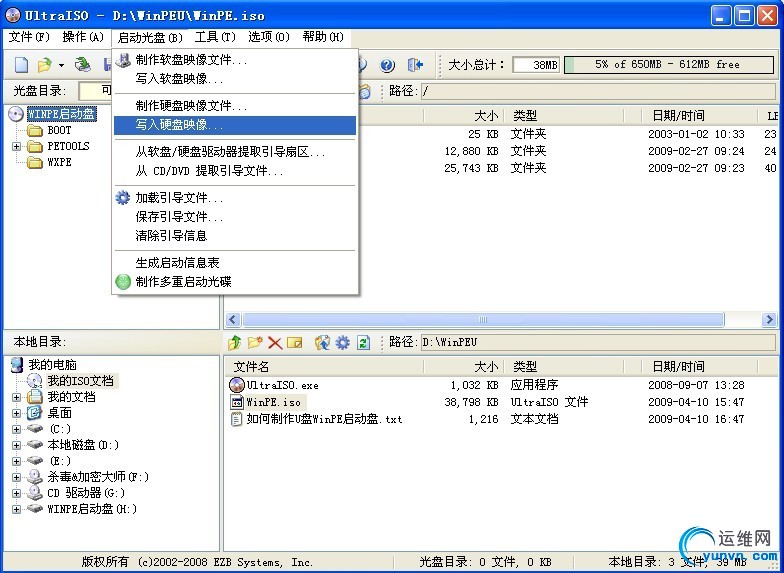Choose 加载引导文件... menu entry
Screen dimensions: 784x573
click(235, 198)
